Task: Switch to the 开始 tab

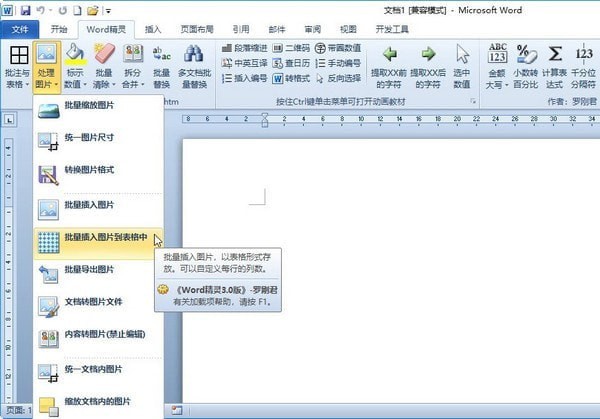Action: pos(59,29)
